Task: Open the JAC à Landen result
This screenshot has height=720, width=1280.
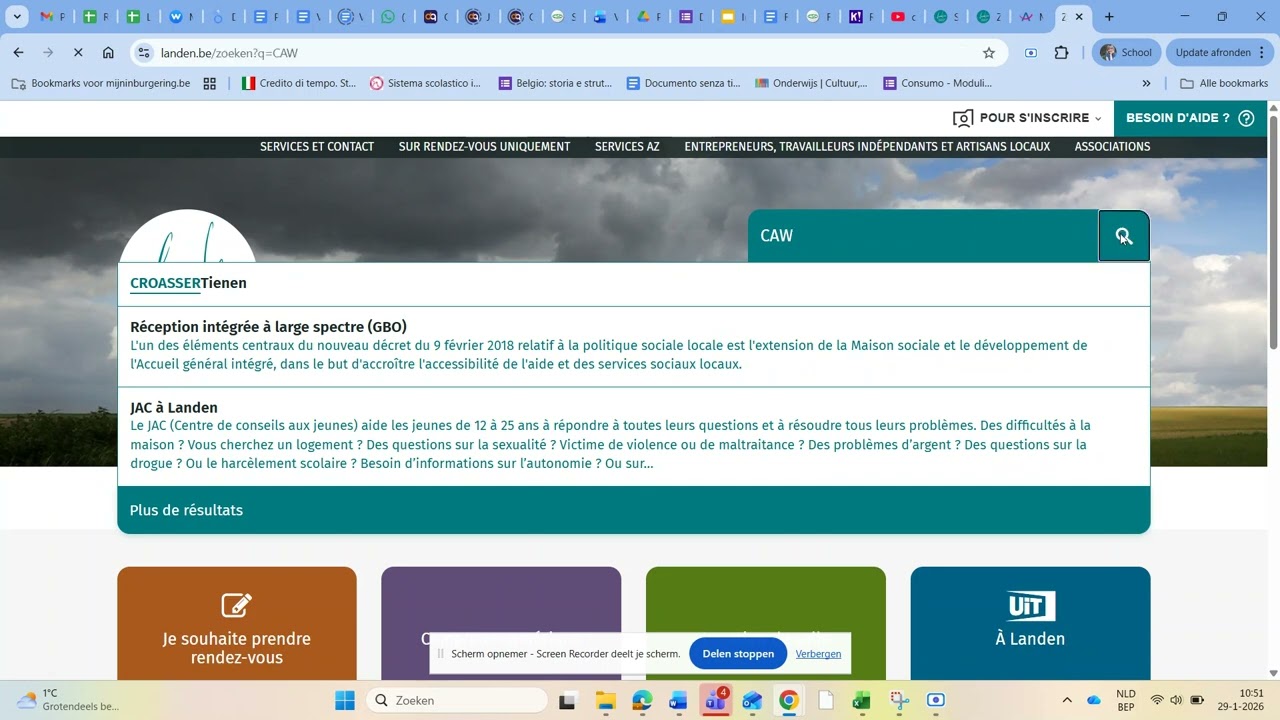Action: [x=633, y=437]
